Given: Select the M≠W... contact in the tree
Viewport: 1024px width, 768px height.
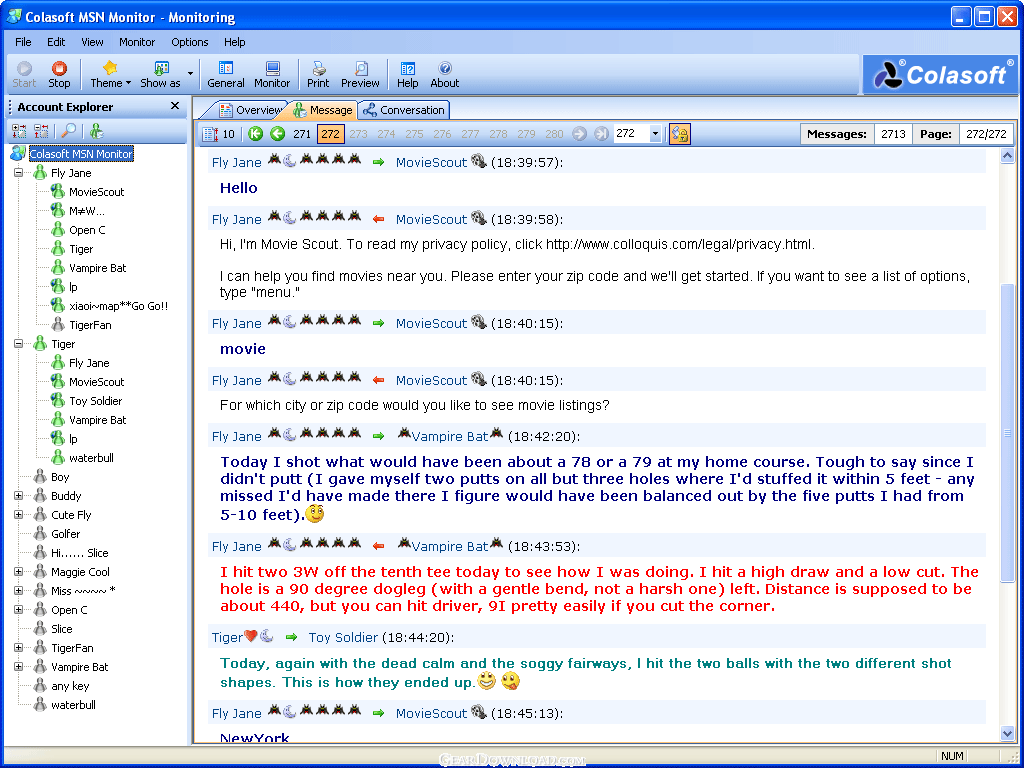Looking at the screenshot, I should click(87, 211).
